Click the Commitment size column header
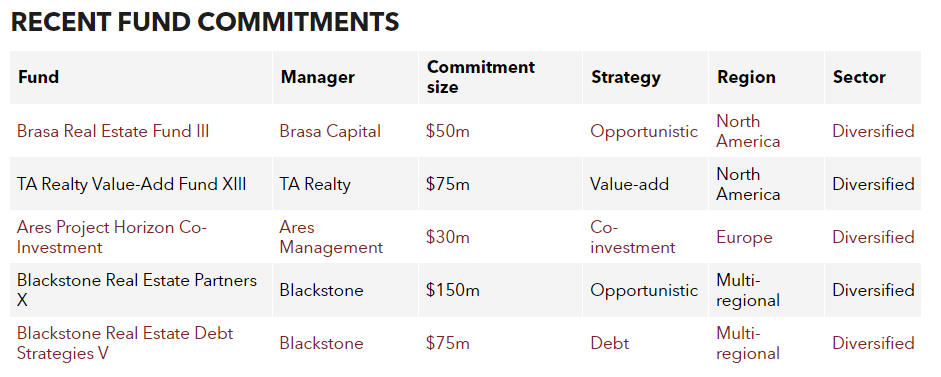941x377 pixels. pyautogui.click(x=481, y=77)
